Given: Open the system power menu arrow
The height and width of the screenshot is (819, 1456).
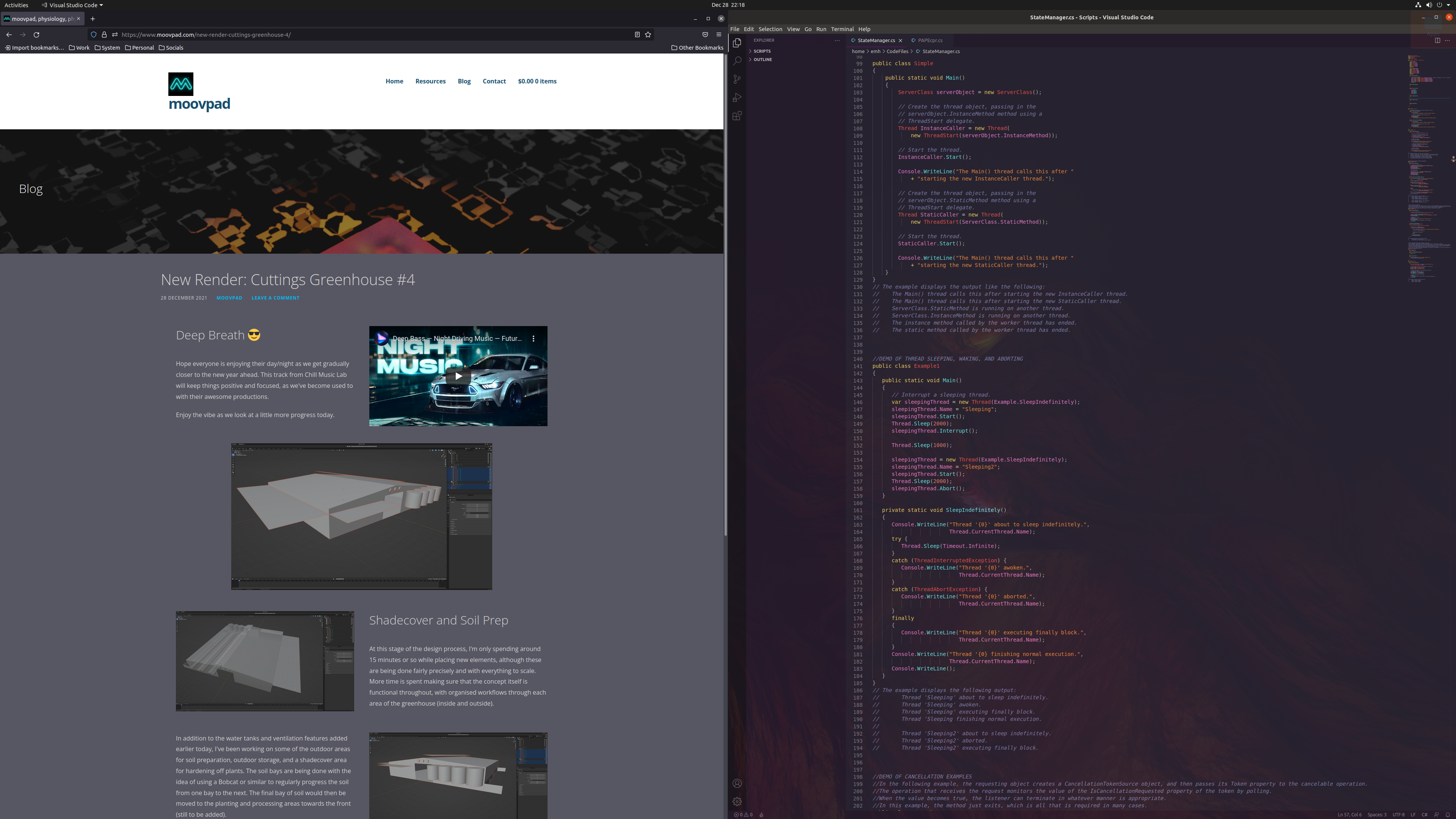Looking at the screenshot, I should pyautogui.click(x=1449, y=5).
